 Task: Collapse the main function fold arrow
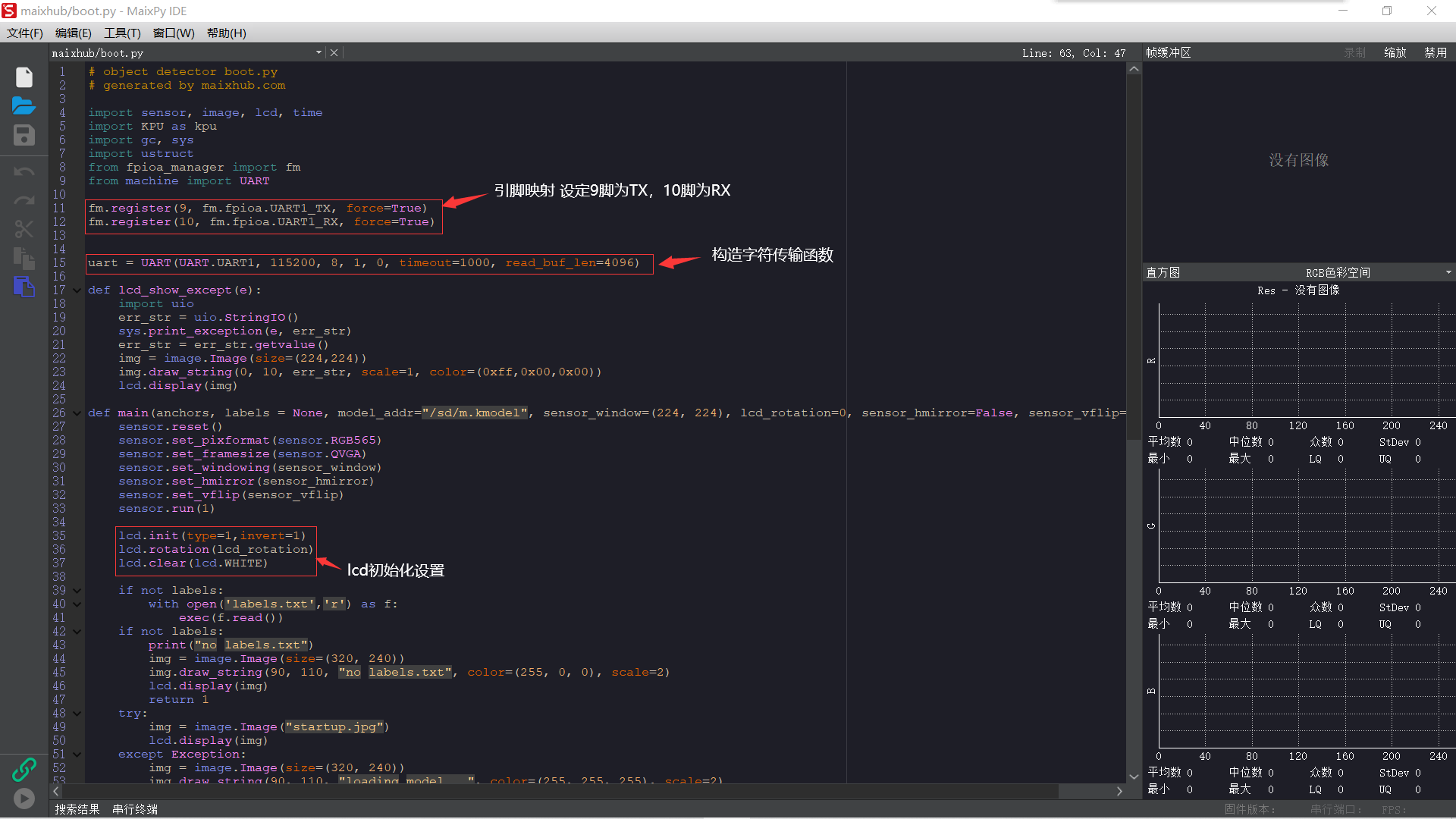click(77, 413)
